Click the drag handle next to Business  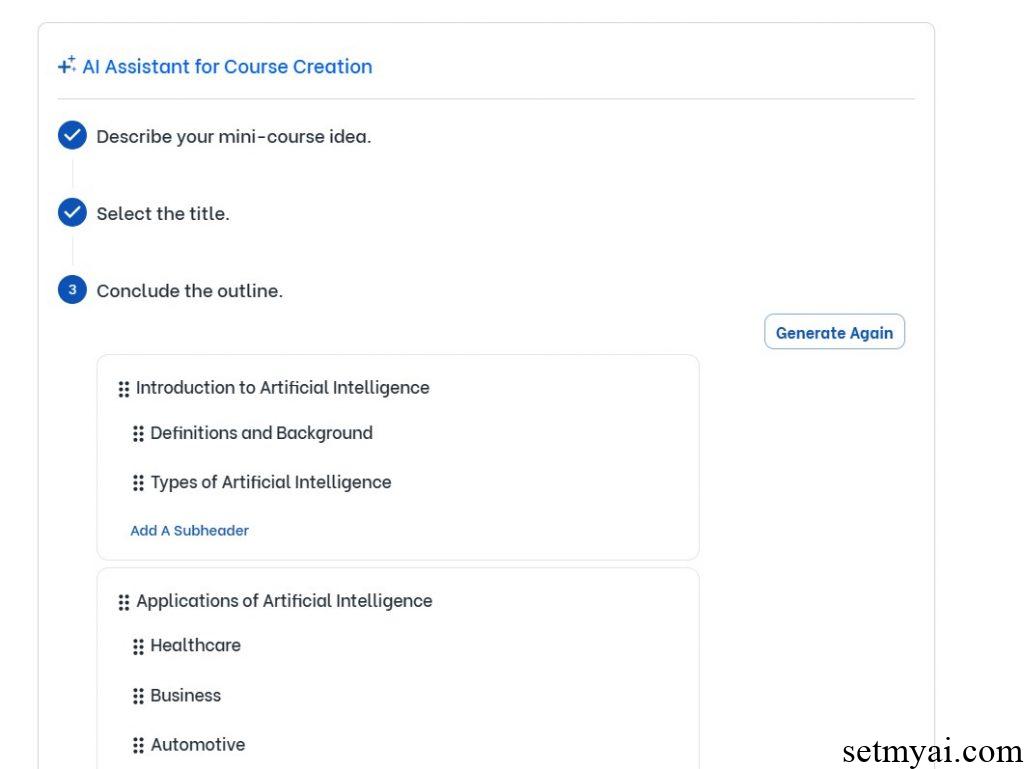click(138, 696)
